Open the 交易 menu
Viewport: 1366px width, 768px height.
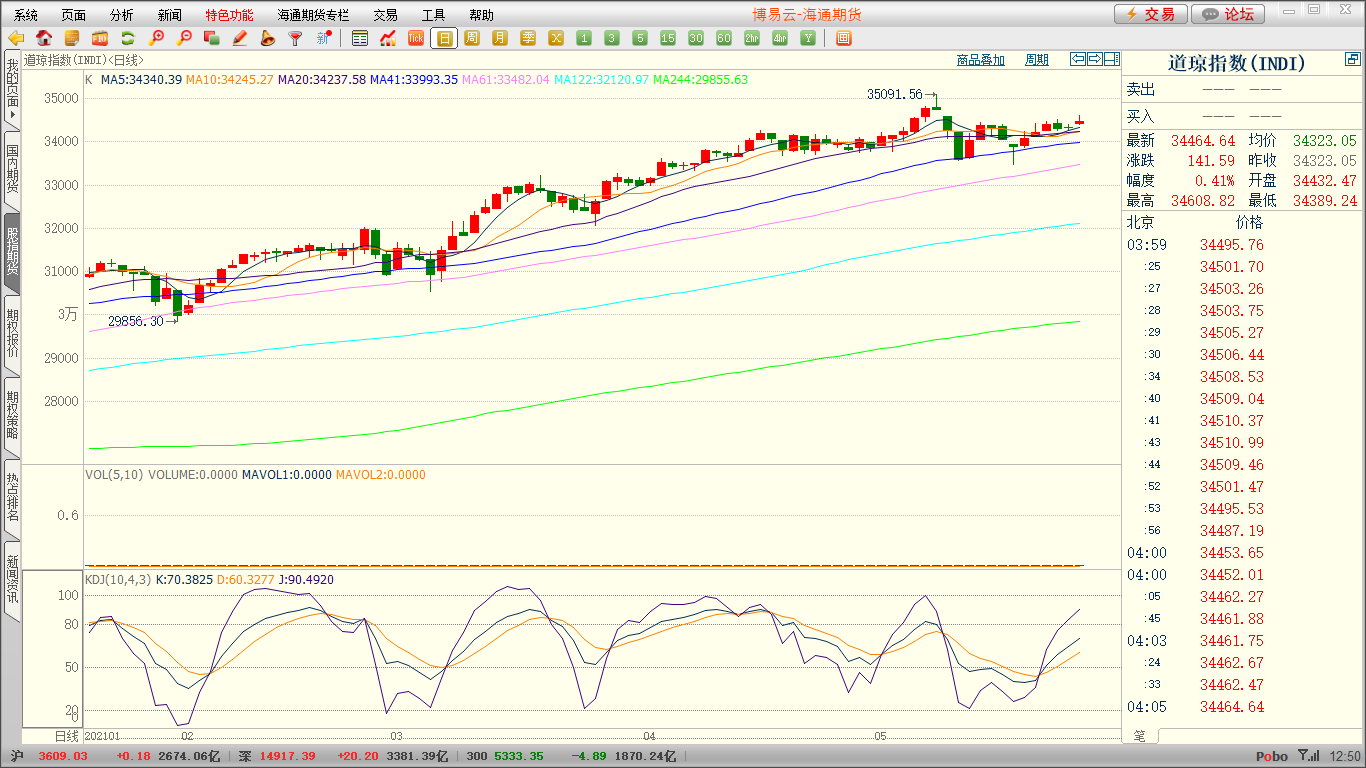pyautogui.click(x=386, y=15)
